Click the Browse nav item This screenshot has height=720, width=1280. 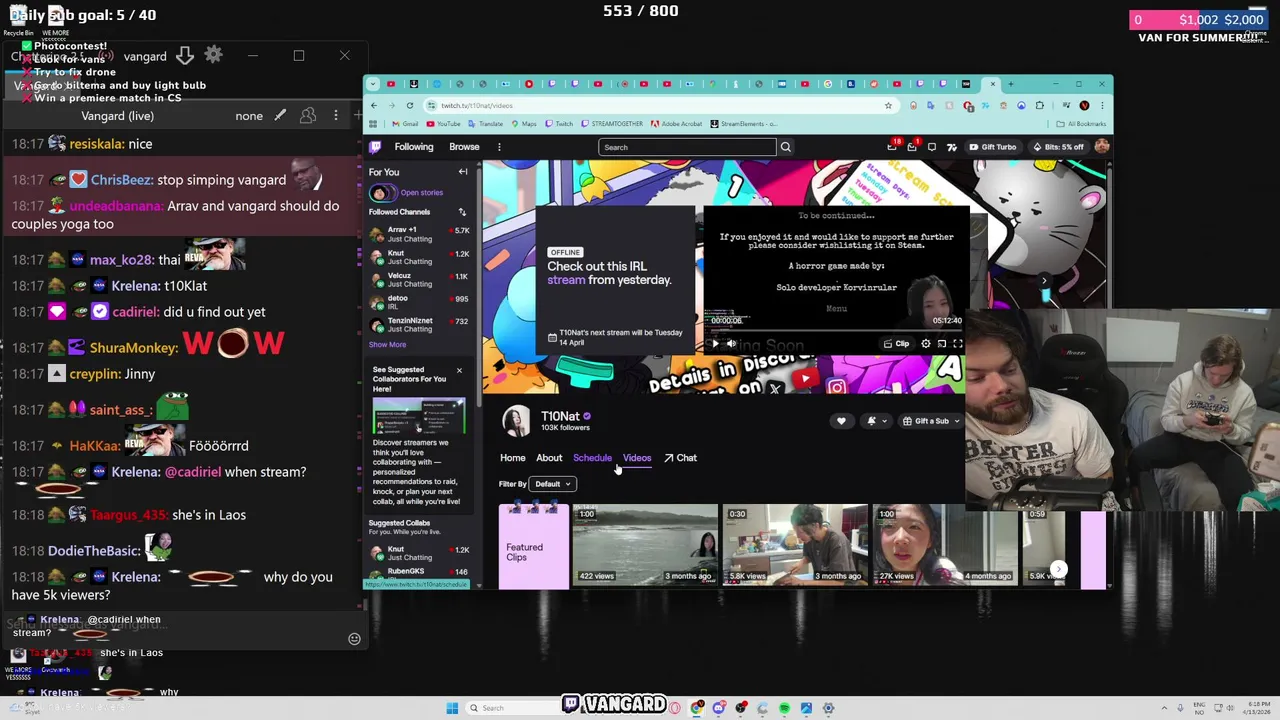click(x=464, y=147)
